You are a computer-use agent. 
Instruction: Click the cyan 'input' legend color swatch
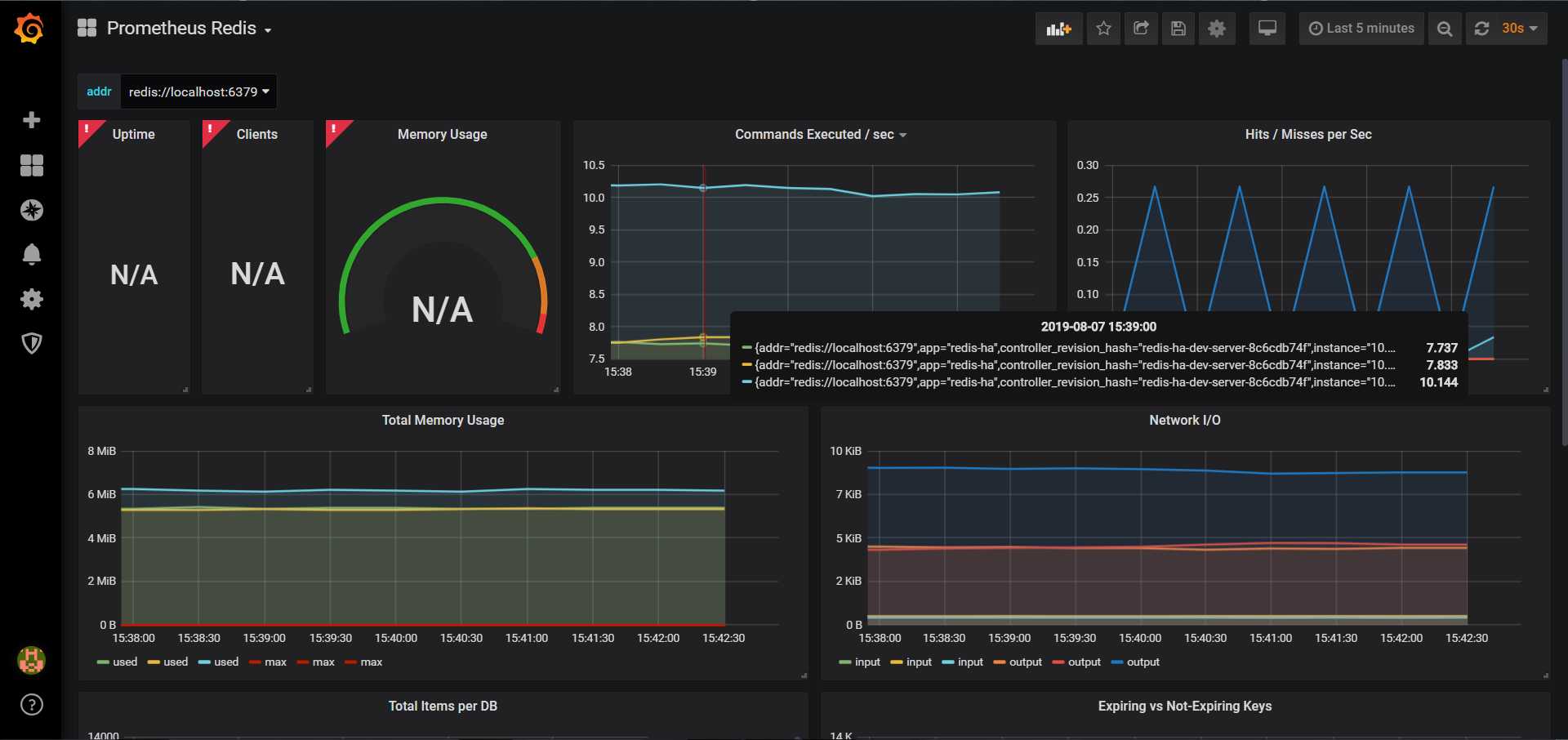coord(948,662)
